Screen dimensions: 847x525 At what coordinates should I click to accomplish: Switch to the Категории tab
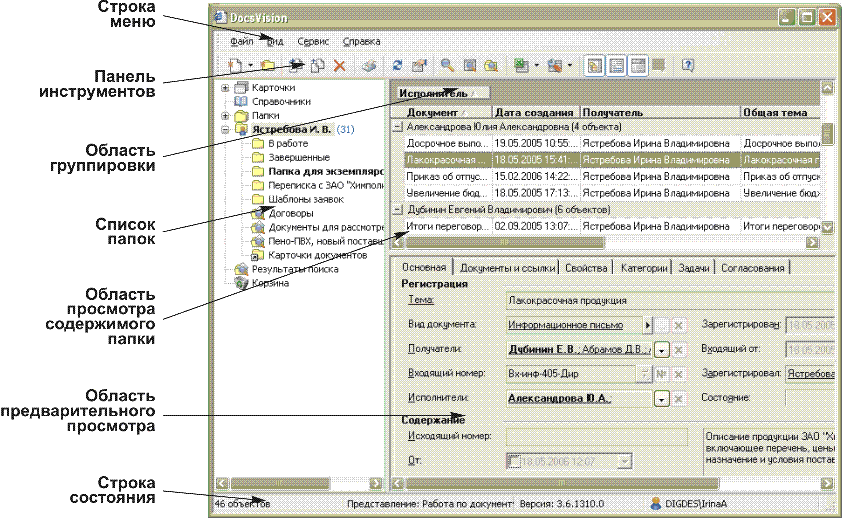click(x=644, y=268)
